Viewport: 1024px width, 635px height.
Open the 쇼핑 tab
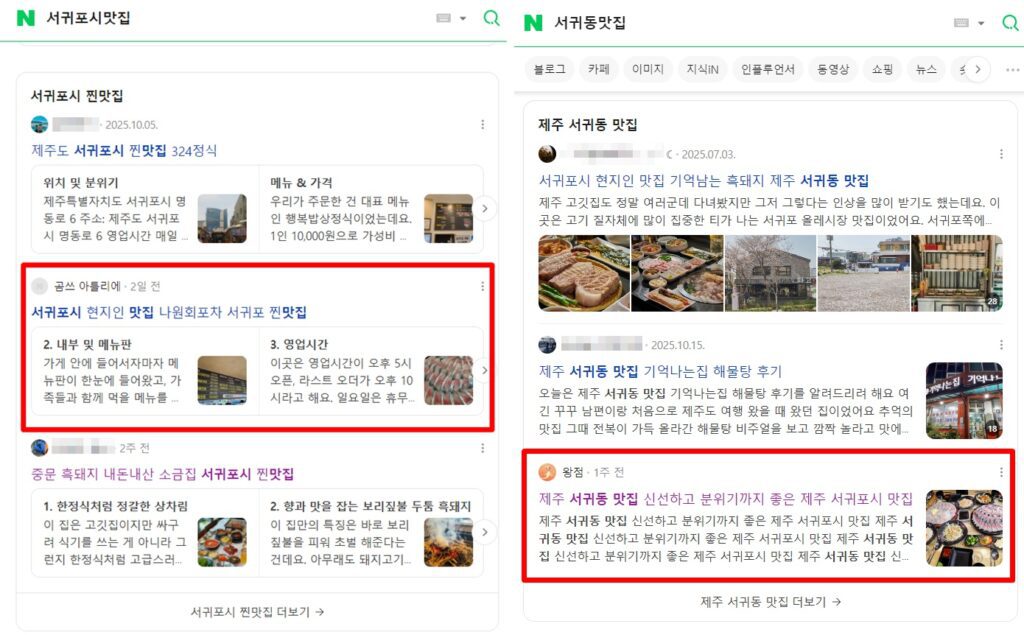coord(882,69)
